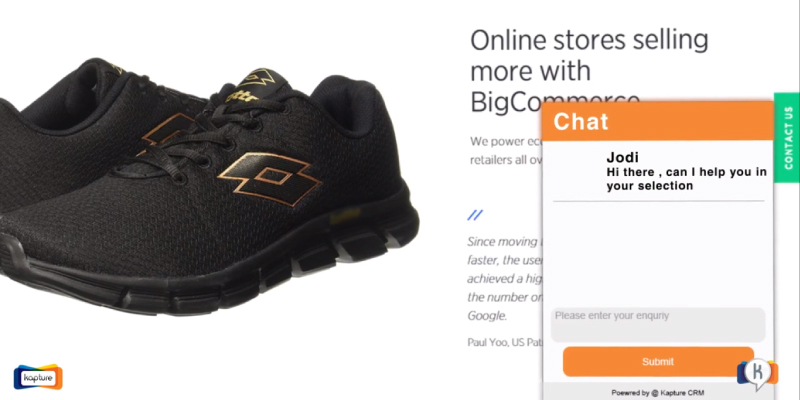Click the 'BigCommerce' word in the heading
Screen dimensions: 800x400
tap(555, 103)
